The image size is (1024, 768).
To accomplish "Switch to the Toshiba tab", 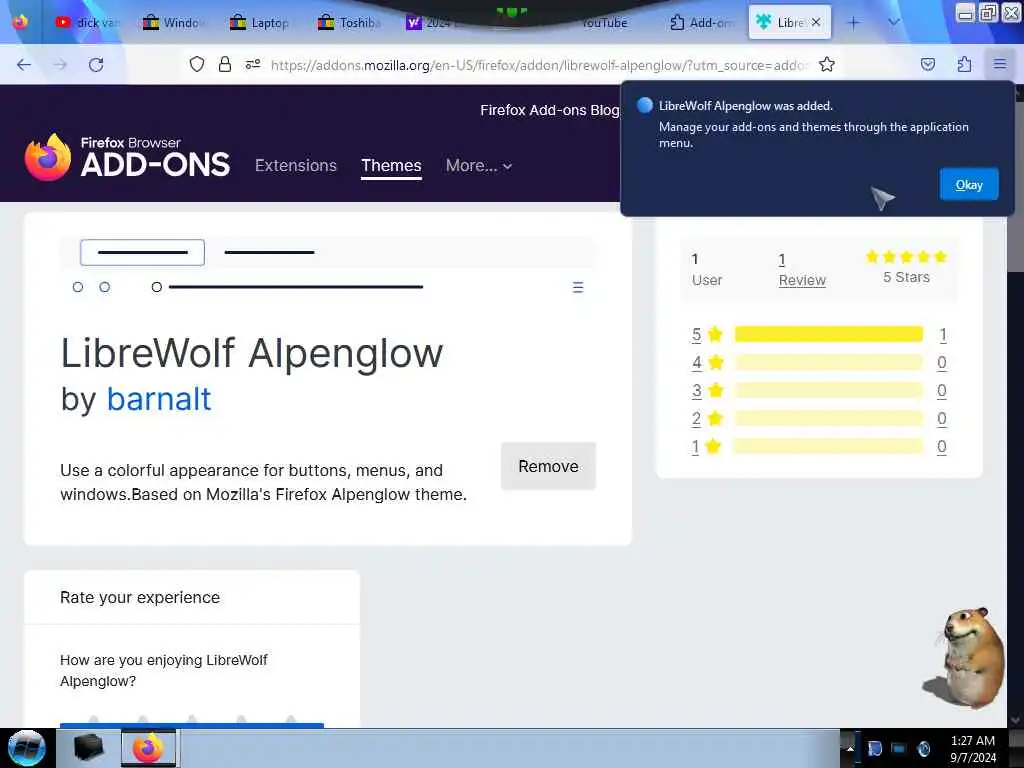I will pyautogui.click(x=349, y=22).
